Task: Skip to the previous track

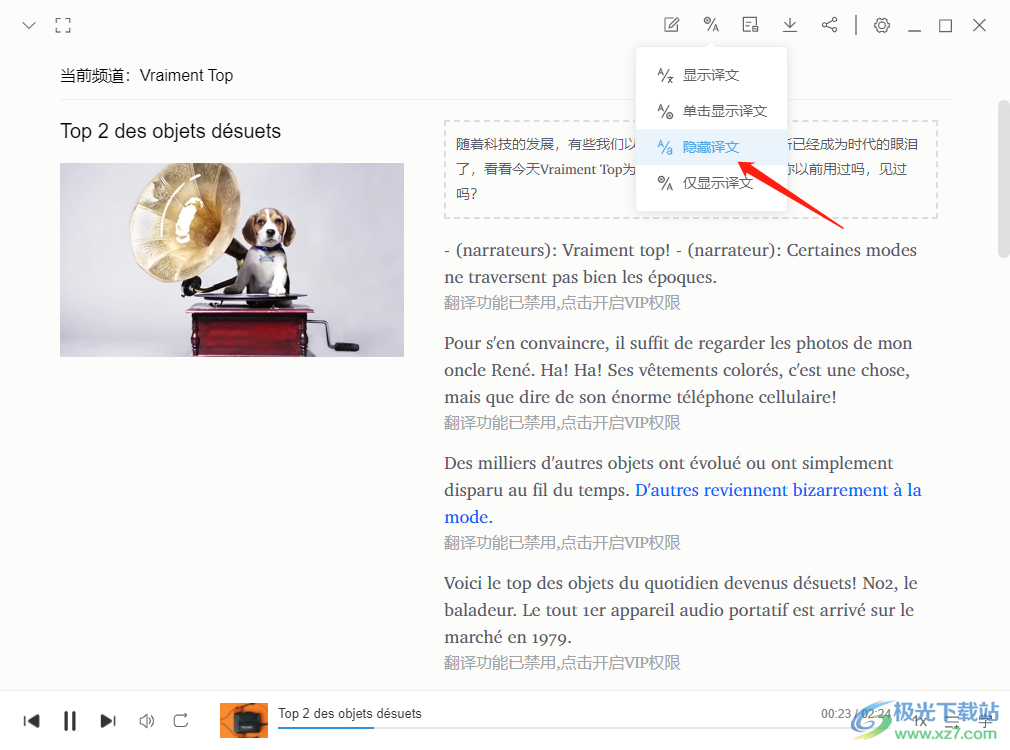Action: click(31, 720)
